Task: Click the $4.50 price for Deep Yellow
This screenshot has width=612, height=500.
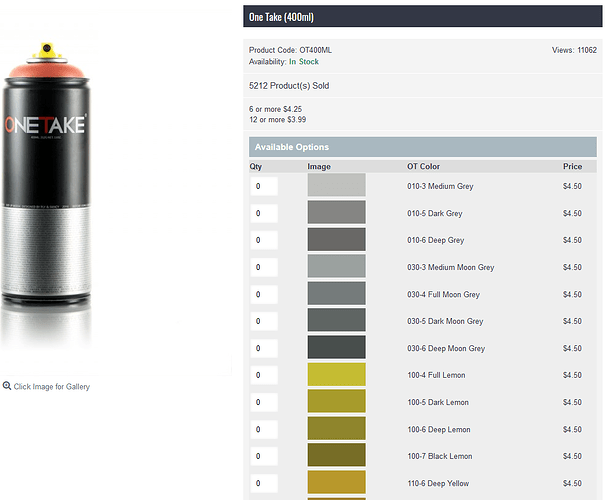Action: pyautogui.click(x=572, y=483)
